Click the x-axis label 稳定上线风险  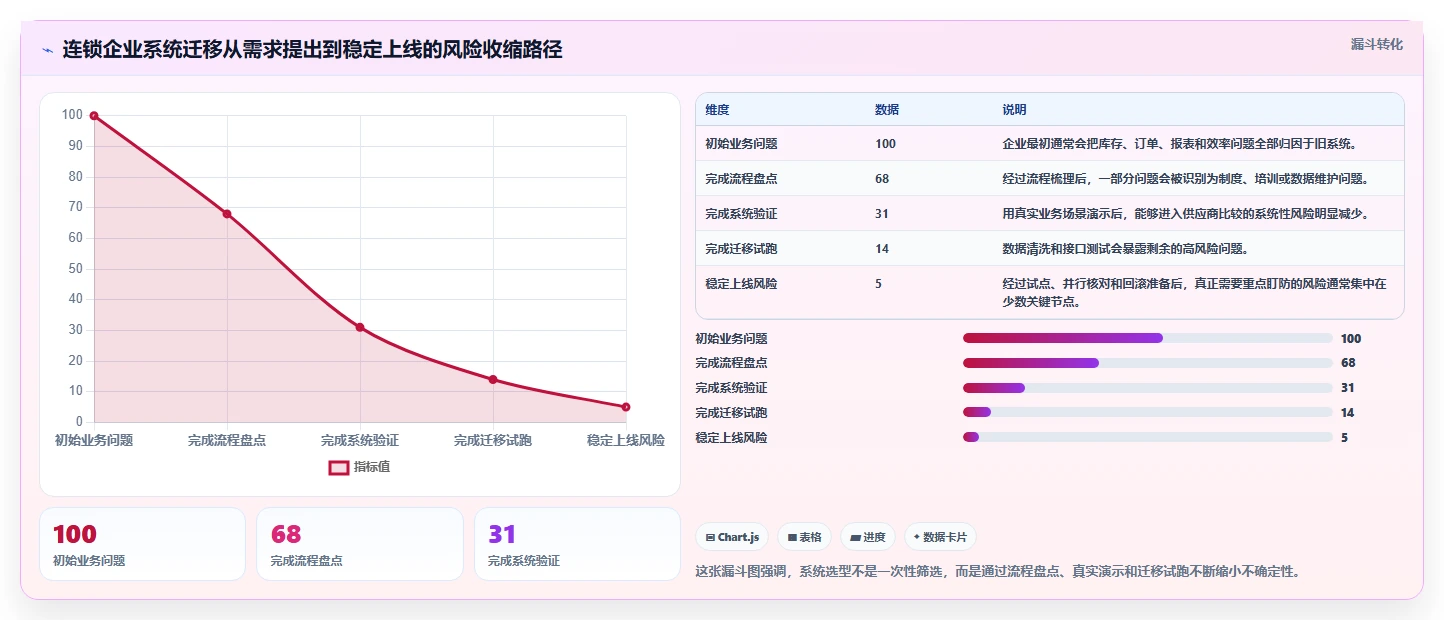[x=626, y=440]
